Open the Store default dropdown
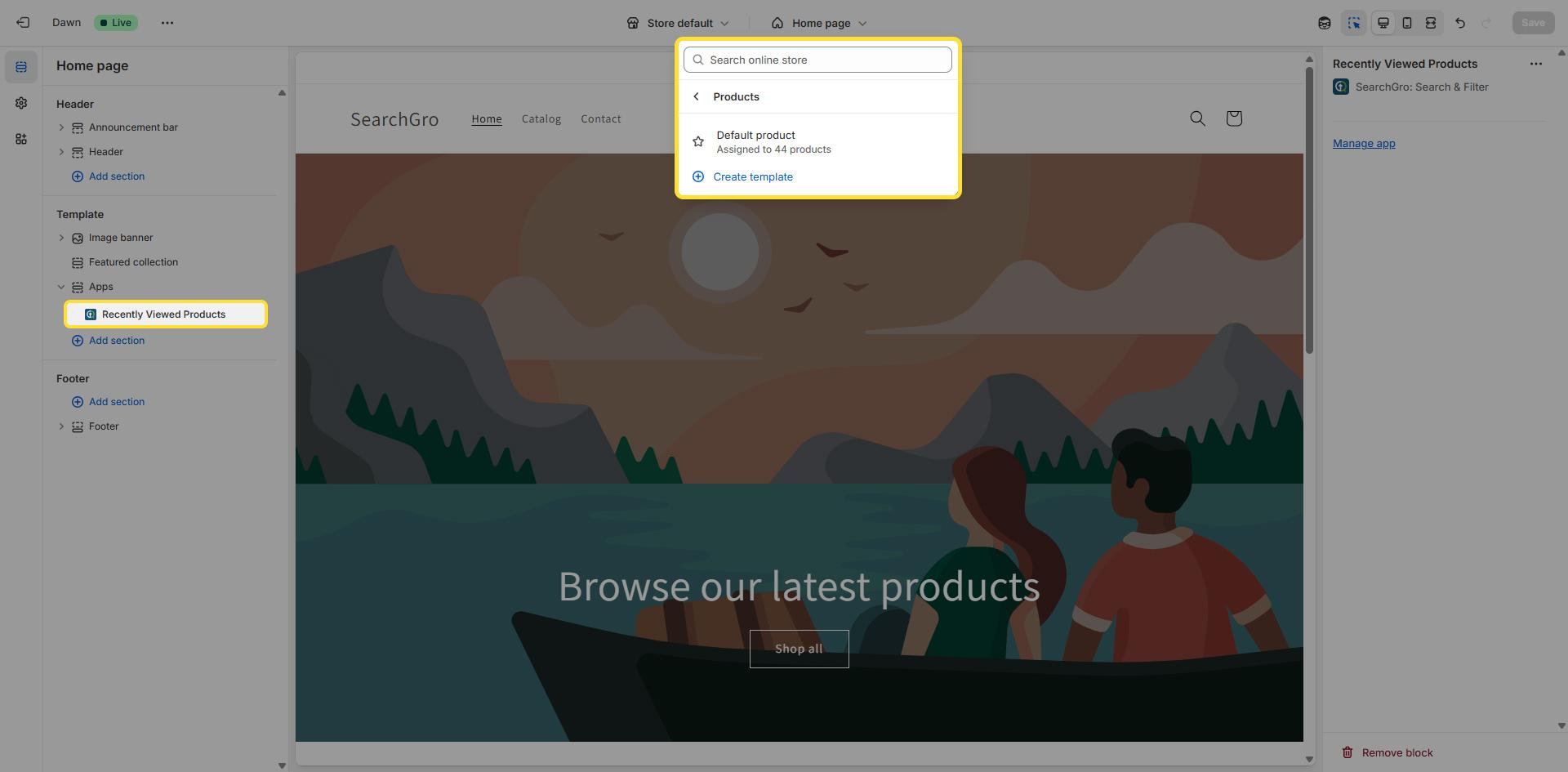This screenshot has width=1568, height=772. point(678,23)
